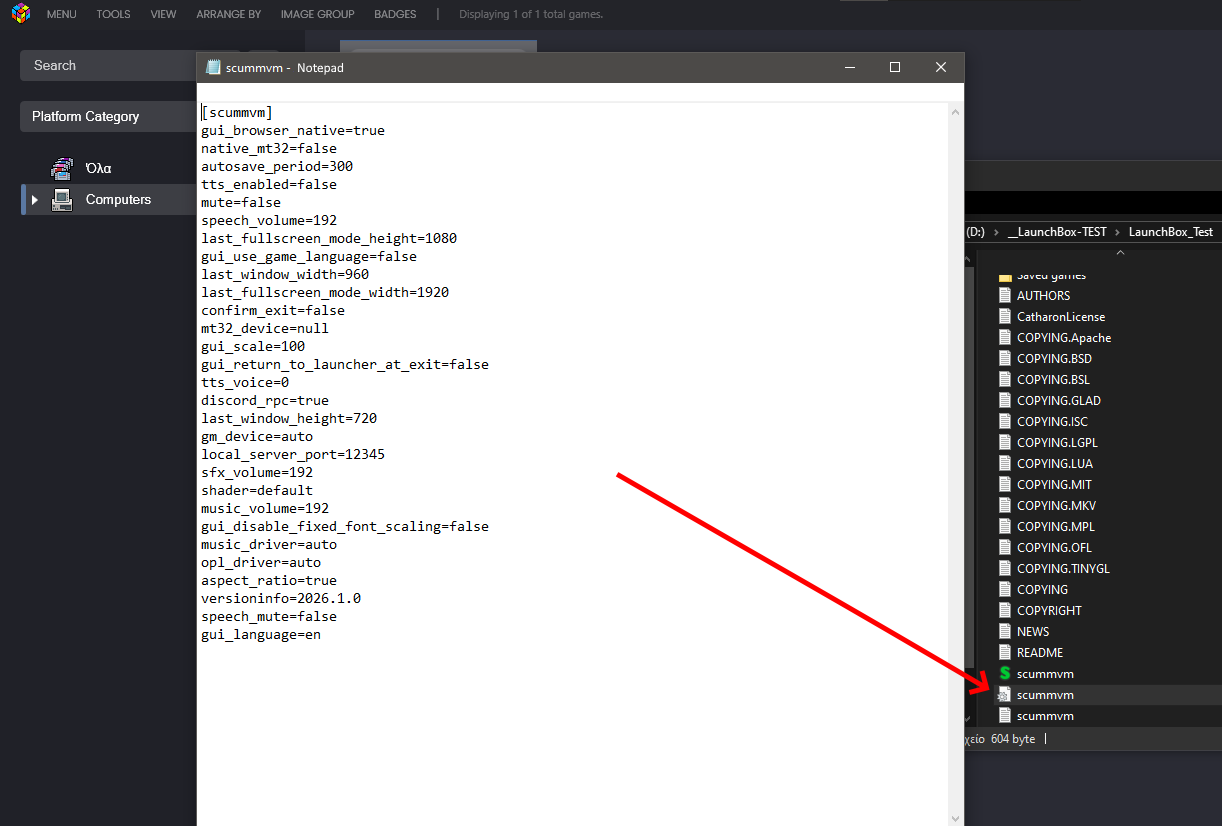Viewport: 1222px width, 826px height.
Task: Select the scummvm gear config file icon
Action: click(x=1005, y=695)
